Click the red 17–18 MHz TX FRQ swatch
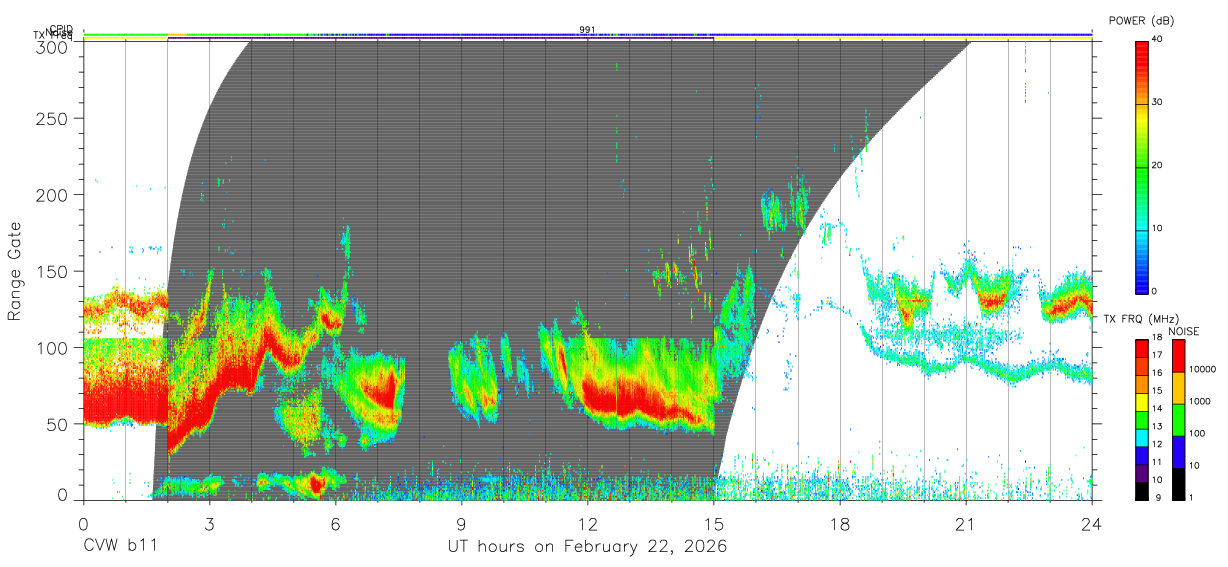Image resolution: width=1228 pixels, height=567 pixels. pos(1141,348)
